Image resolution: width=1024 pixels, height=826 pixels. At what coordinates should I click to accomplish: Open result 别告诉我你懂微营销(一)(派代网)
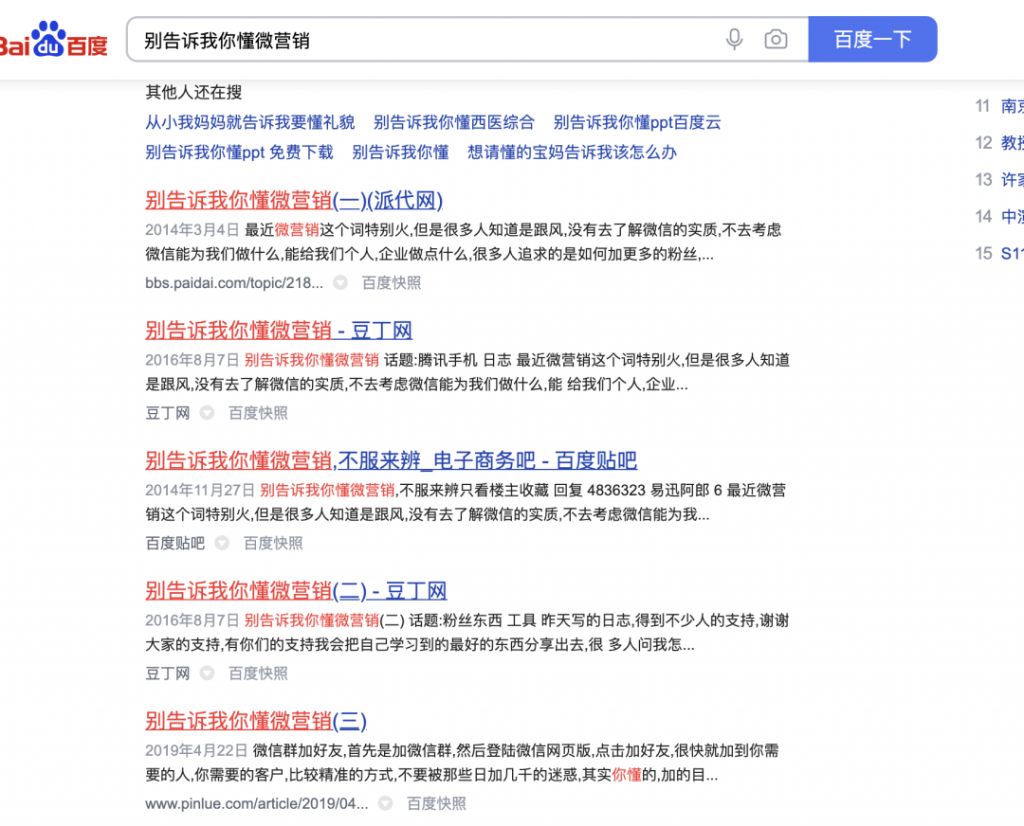click(x=294, y=200)
